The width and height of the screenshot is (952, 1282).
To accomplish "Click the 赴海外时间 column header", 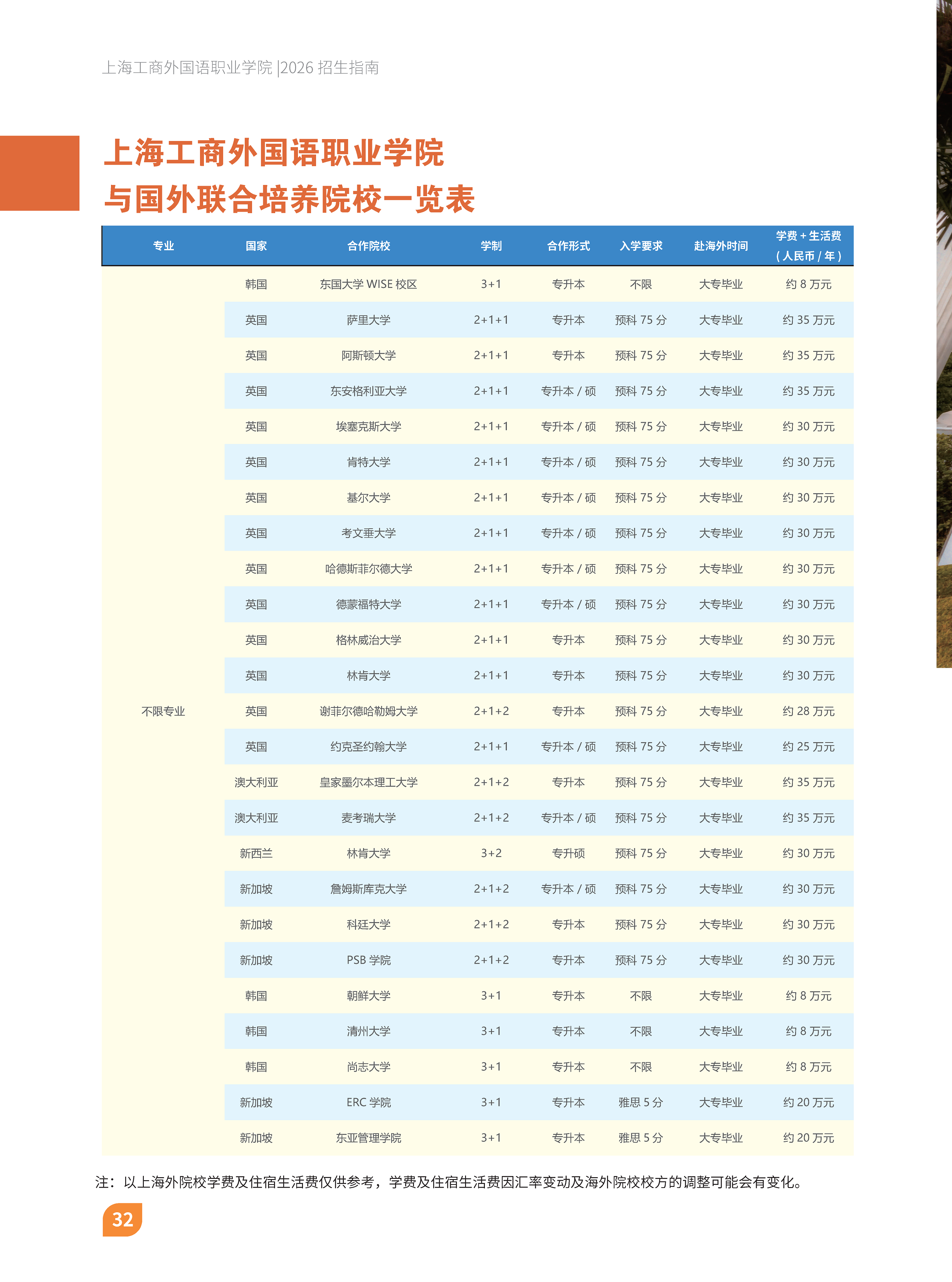I will point(720,246).
